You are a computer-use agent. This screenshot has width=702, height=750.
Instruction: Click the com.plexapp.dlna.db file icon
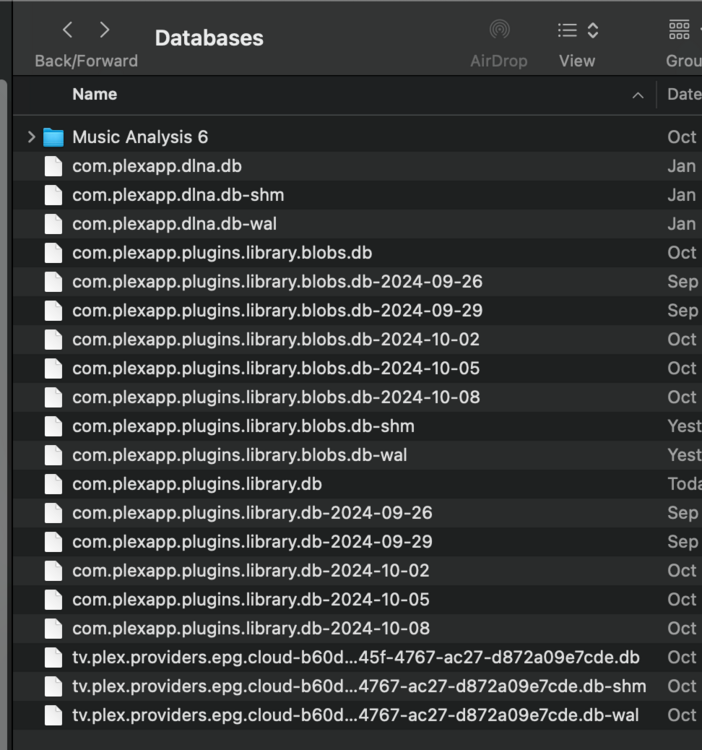tap(53, 166)
